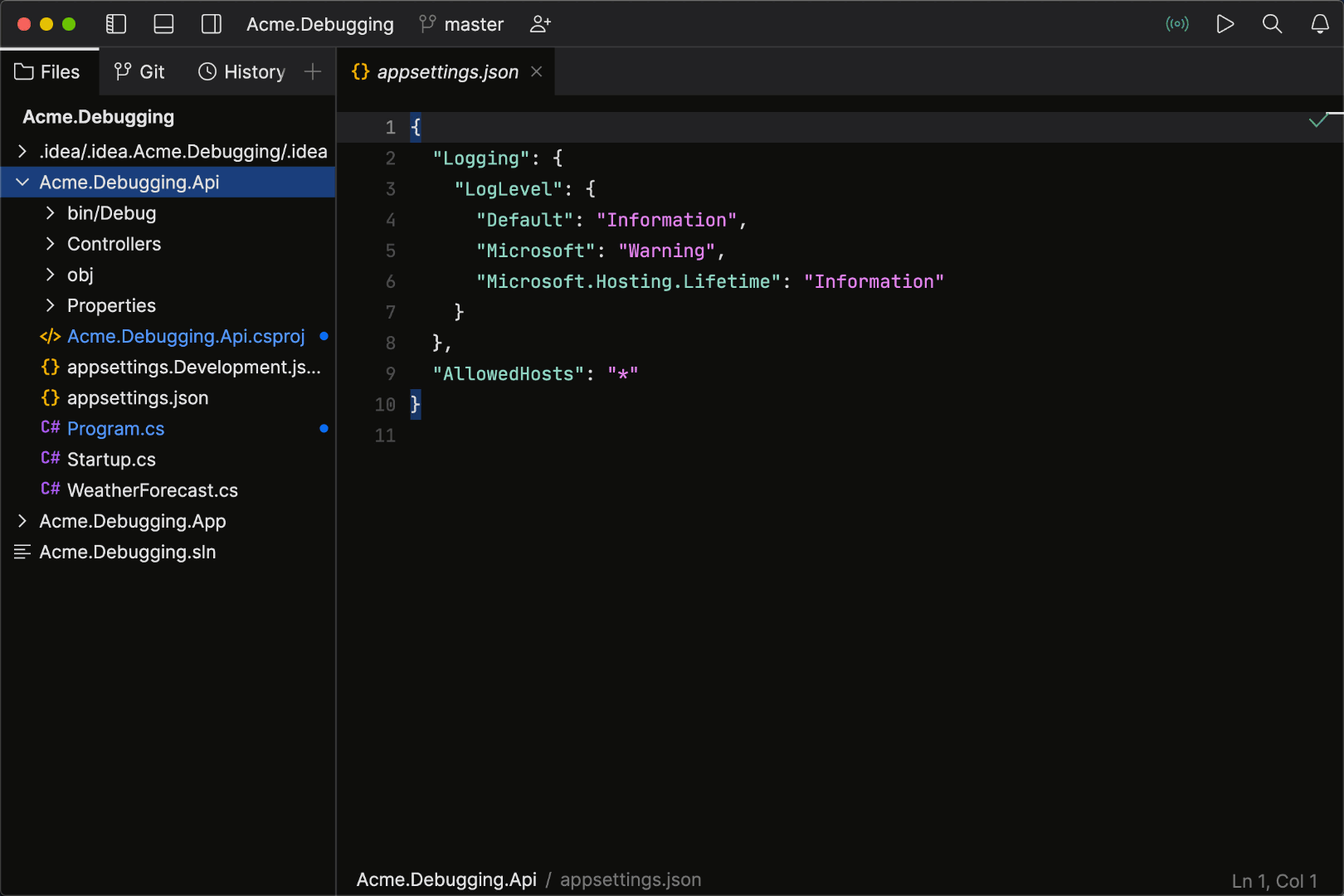This screenshot has height=896, width=1344.
Task: Toggle the left sidebar panel
Action: tap(116, 24)
